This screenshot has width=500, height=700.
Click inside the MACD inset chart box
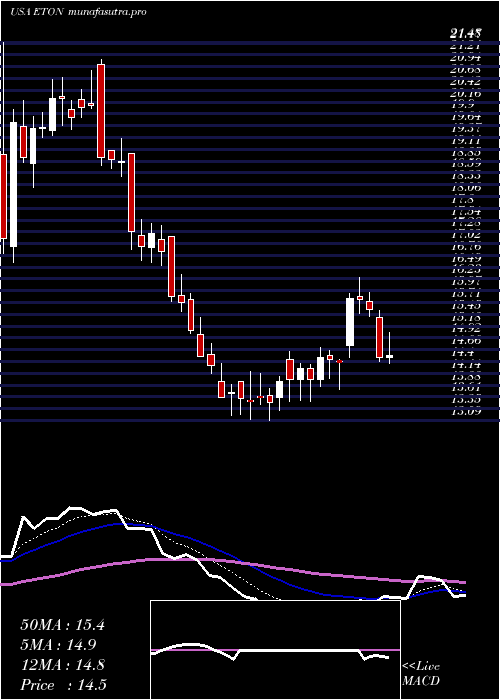pyautogui.click(x=275, y=650)
